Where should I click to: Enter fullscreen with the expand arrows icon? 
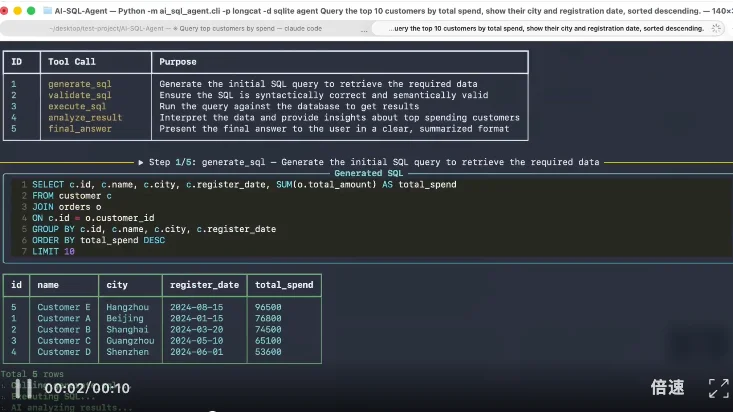pos(719,388)
